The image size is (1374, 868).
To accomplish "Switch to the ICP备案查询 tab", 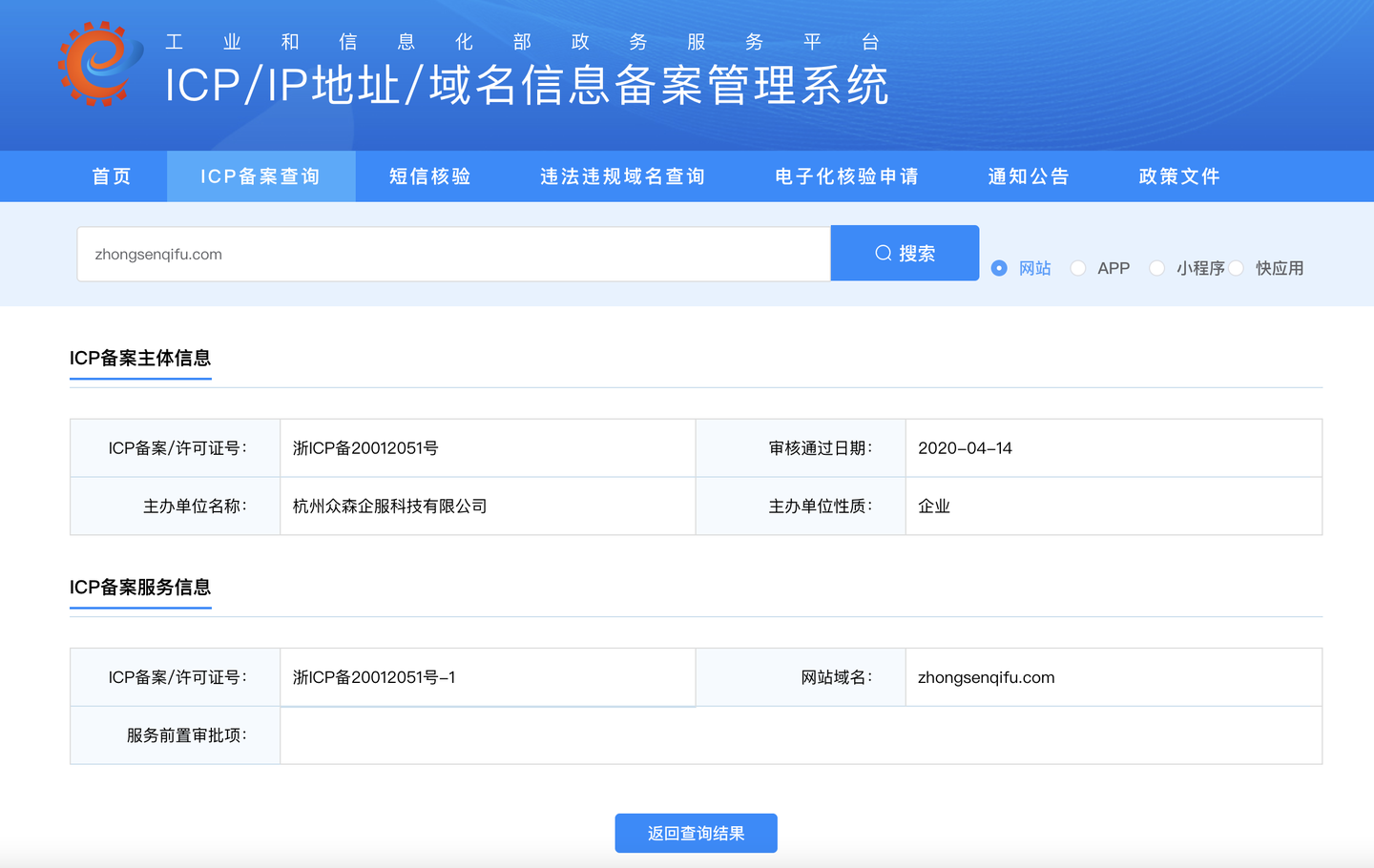I will point(260,176).
